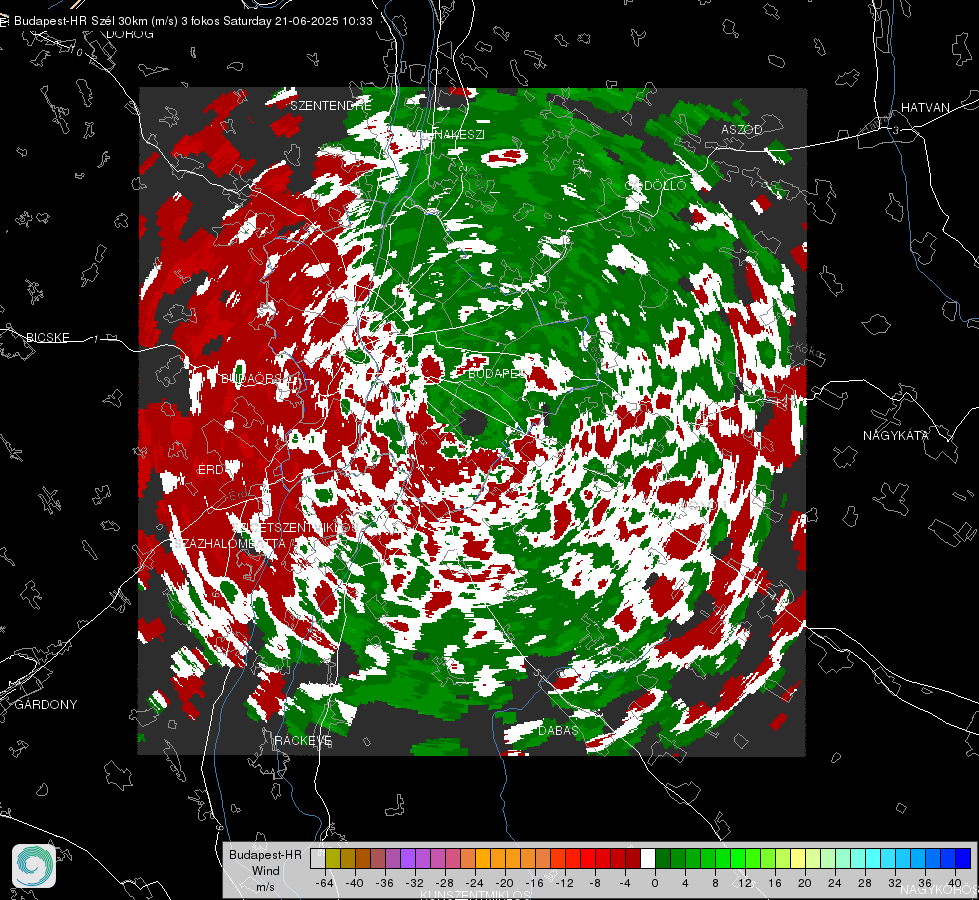Click the NAGYKATA city label

coord(895,435)
